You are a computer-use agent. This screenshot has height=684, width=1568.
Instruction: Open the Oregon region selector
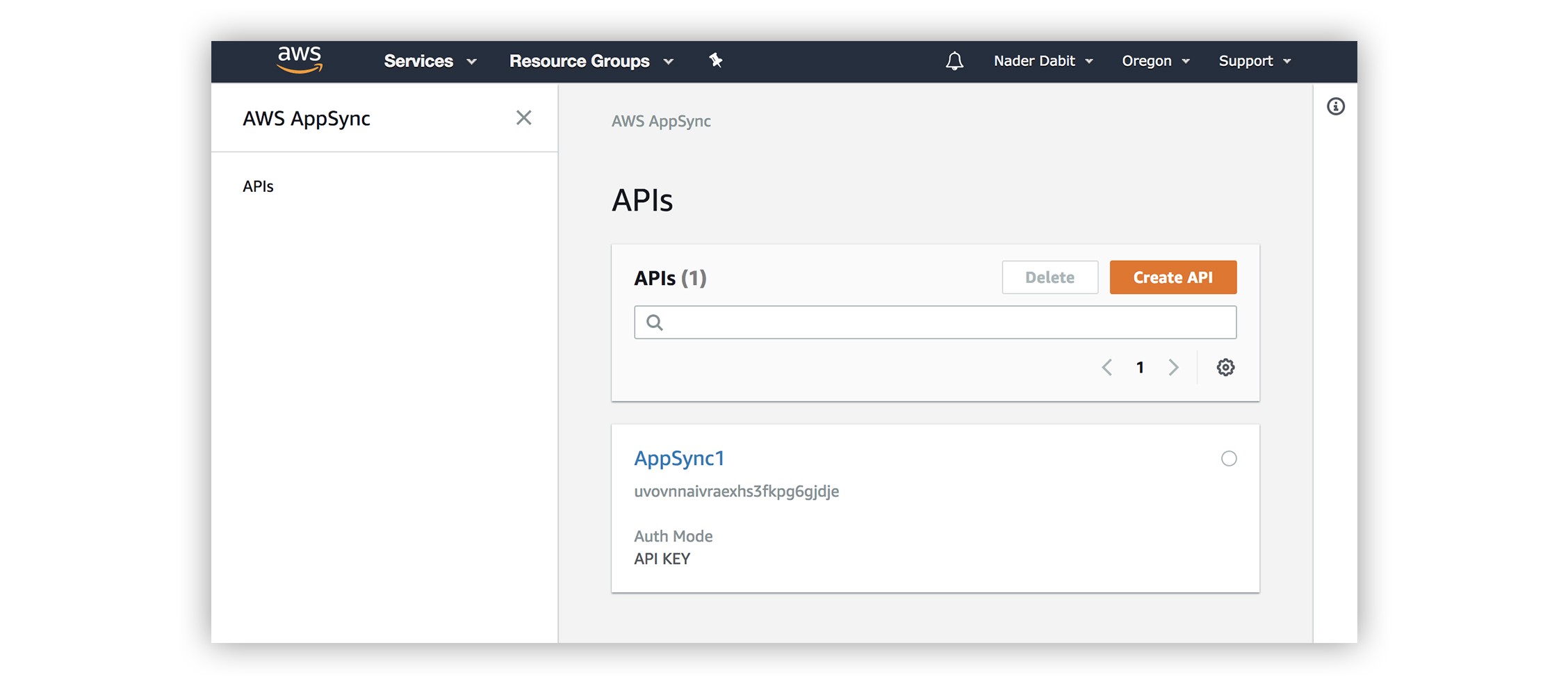pos(1155,61)
